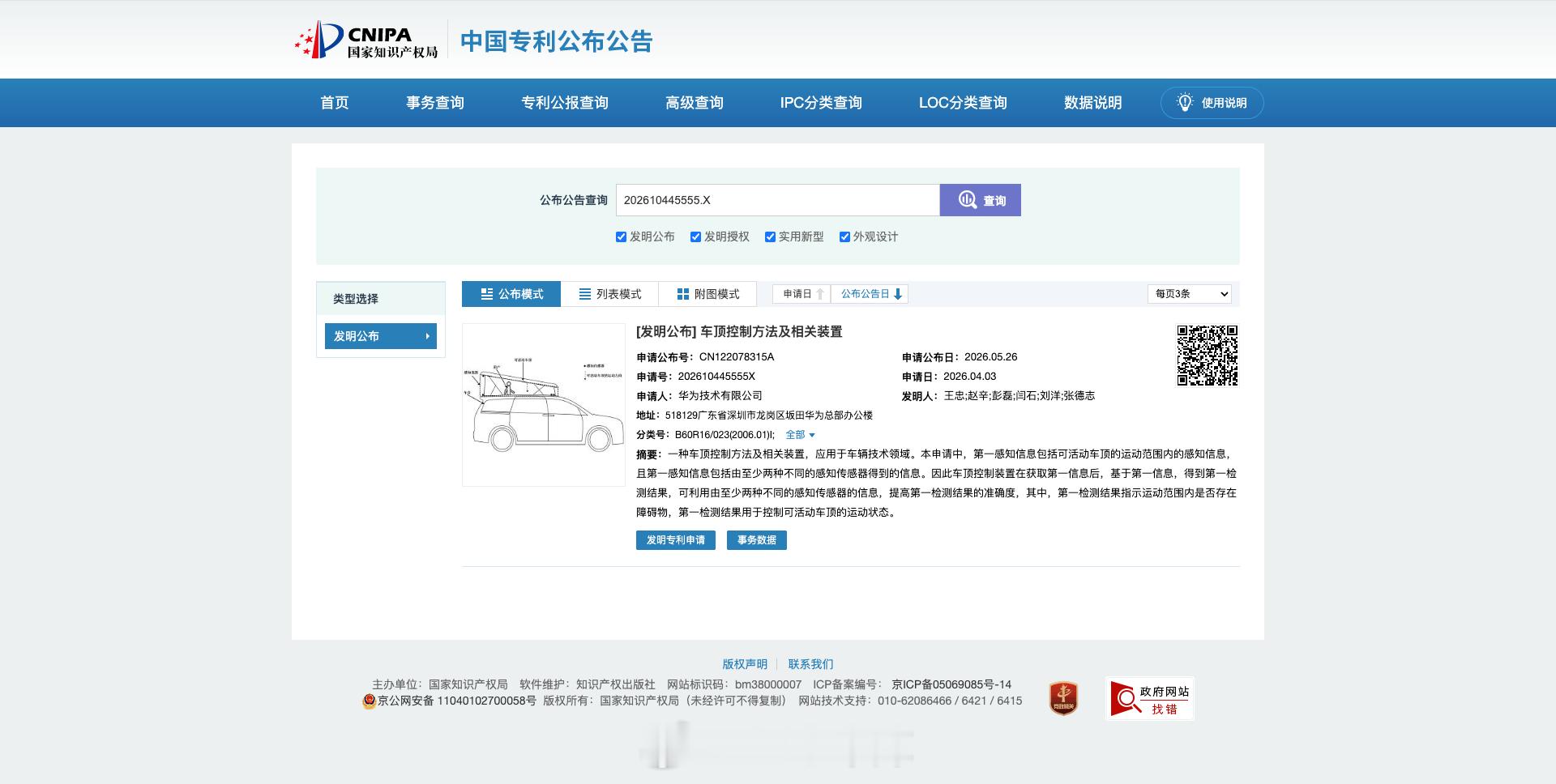Open IPC分类查询 menu item
Screen dimensions: 1556x784
coord(821,103)
